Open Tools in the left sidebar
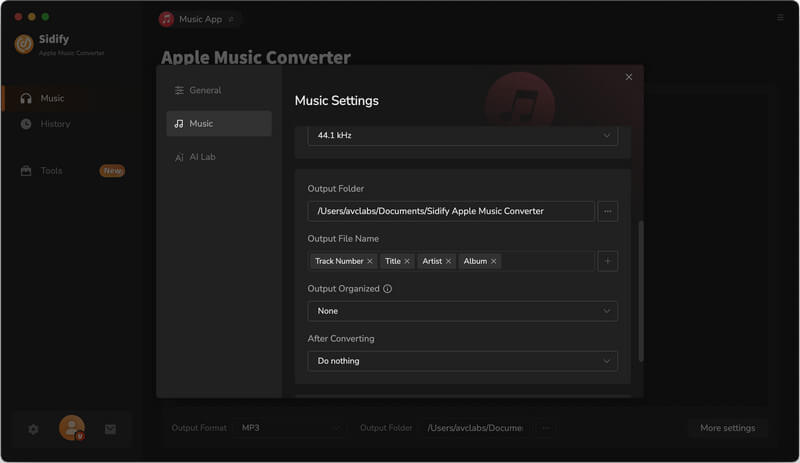 [x=51, y=170]
